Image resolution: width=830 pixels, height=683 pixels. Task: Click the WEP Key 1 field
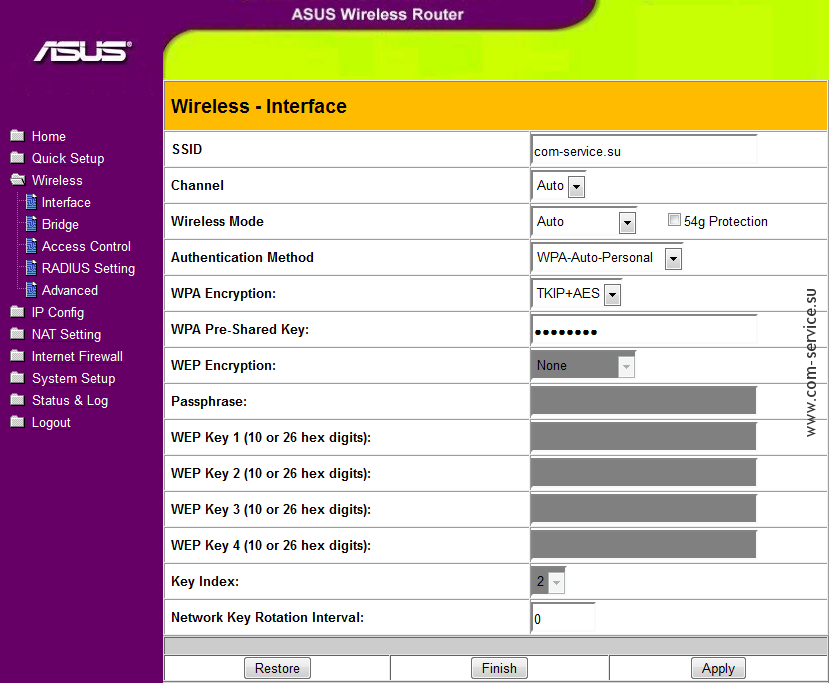click(x=644, y=436)
